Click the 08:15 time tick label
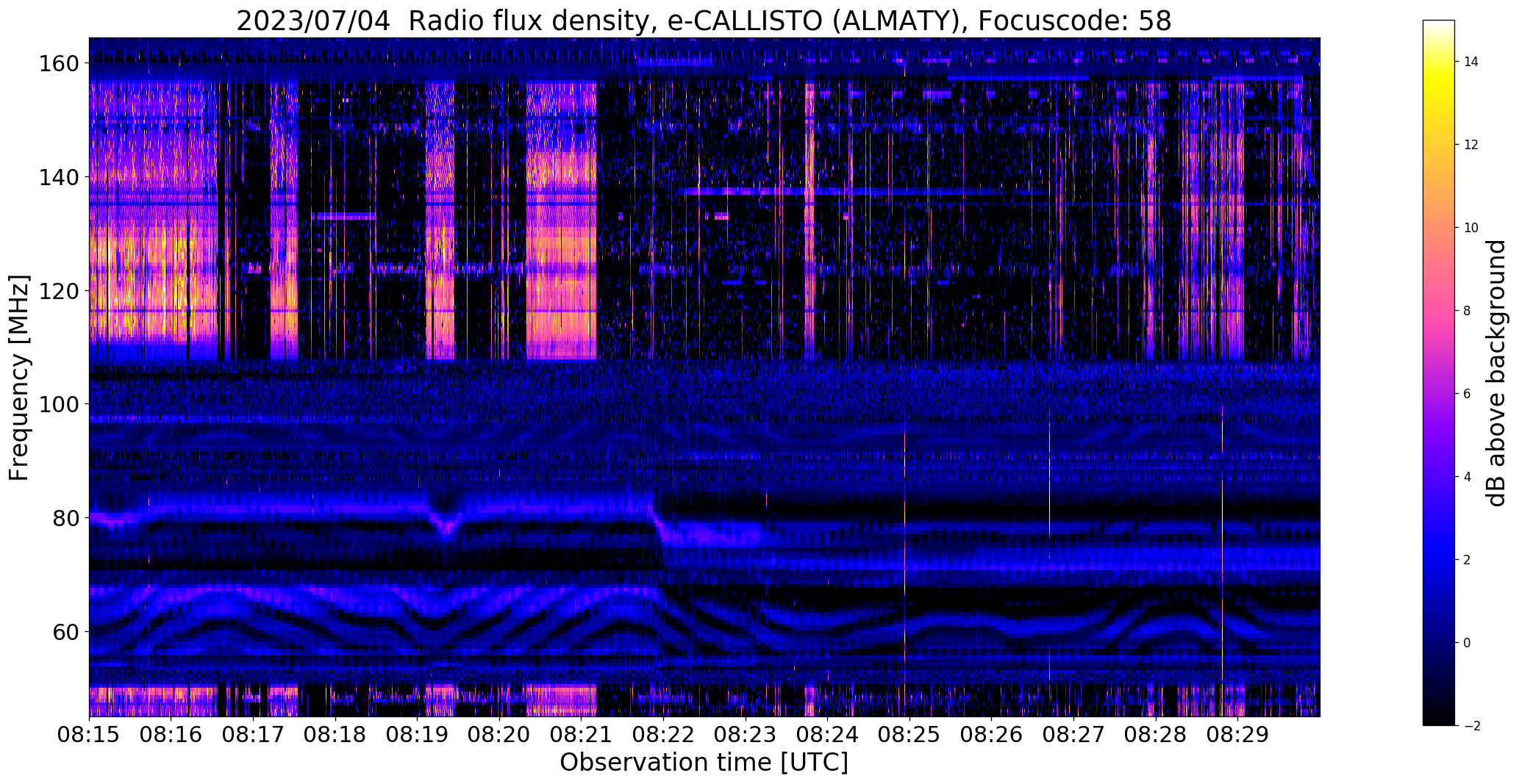1519x784 pixels. pyautogui.click(x=90, y=736)
